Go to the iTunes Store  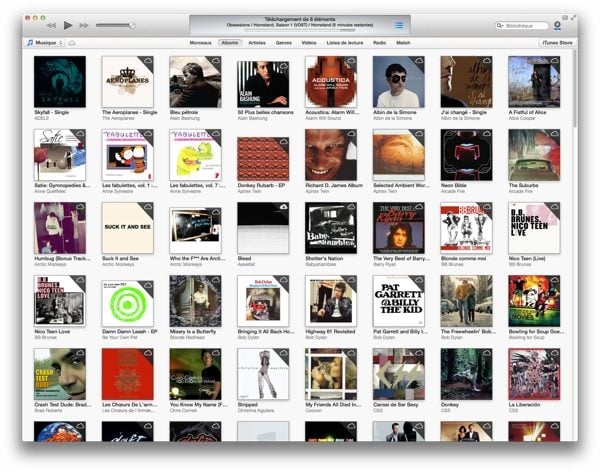point(557,43)
